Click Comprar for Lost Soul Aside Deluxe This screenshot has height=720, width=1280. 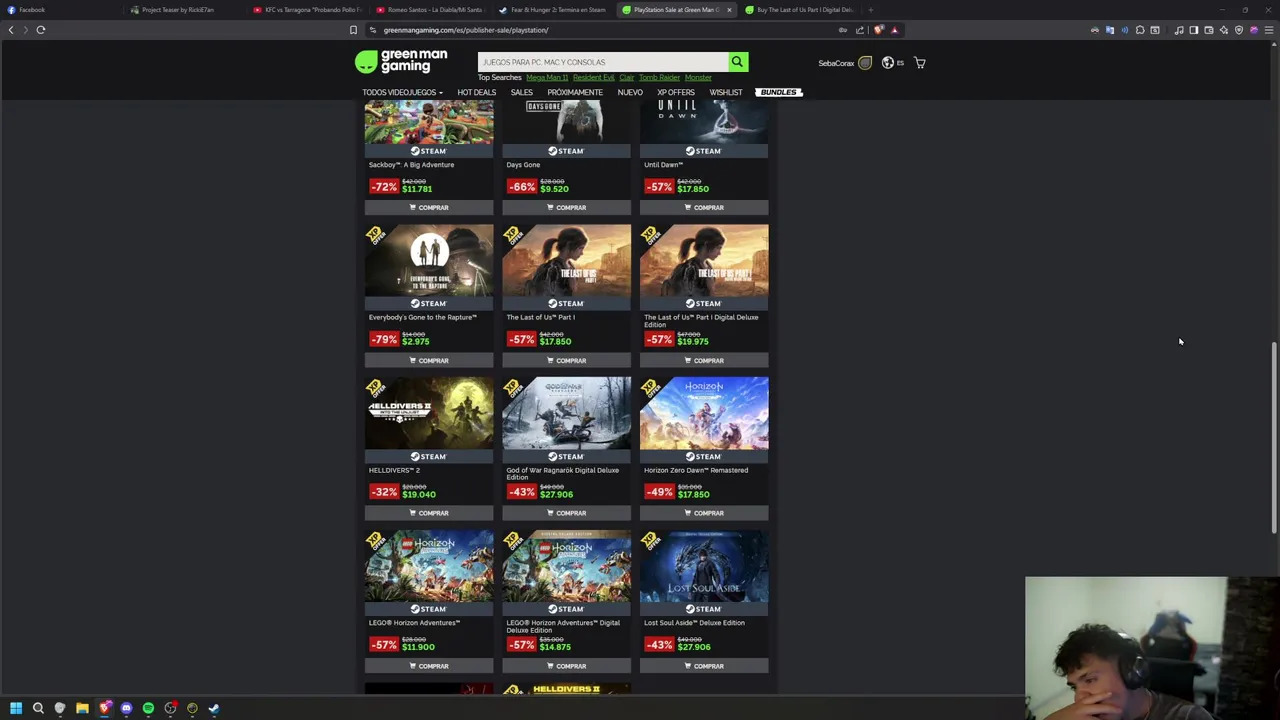tap(704, 666)
